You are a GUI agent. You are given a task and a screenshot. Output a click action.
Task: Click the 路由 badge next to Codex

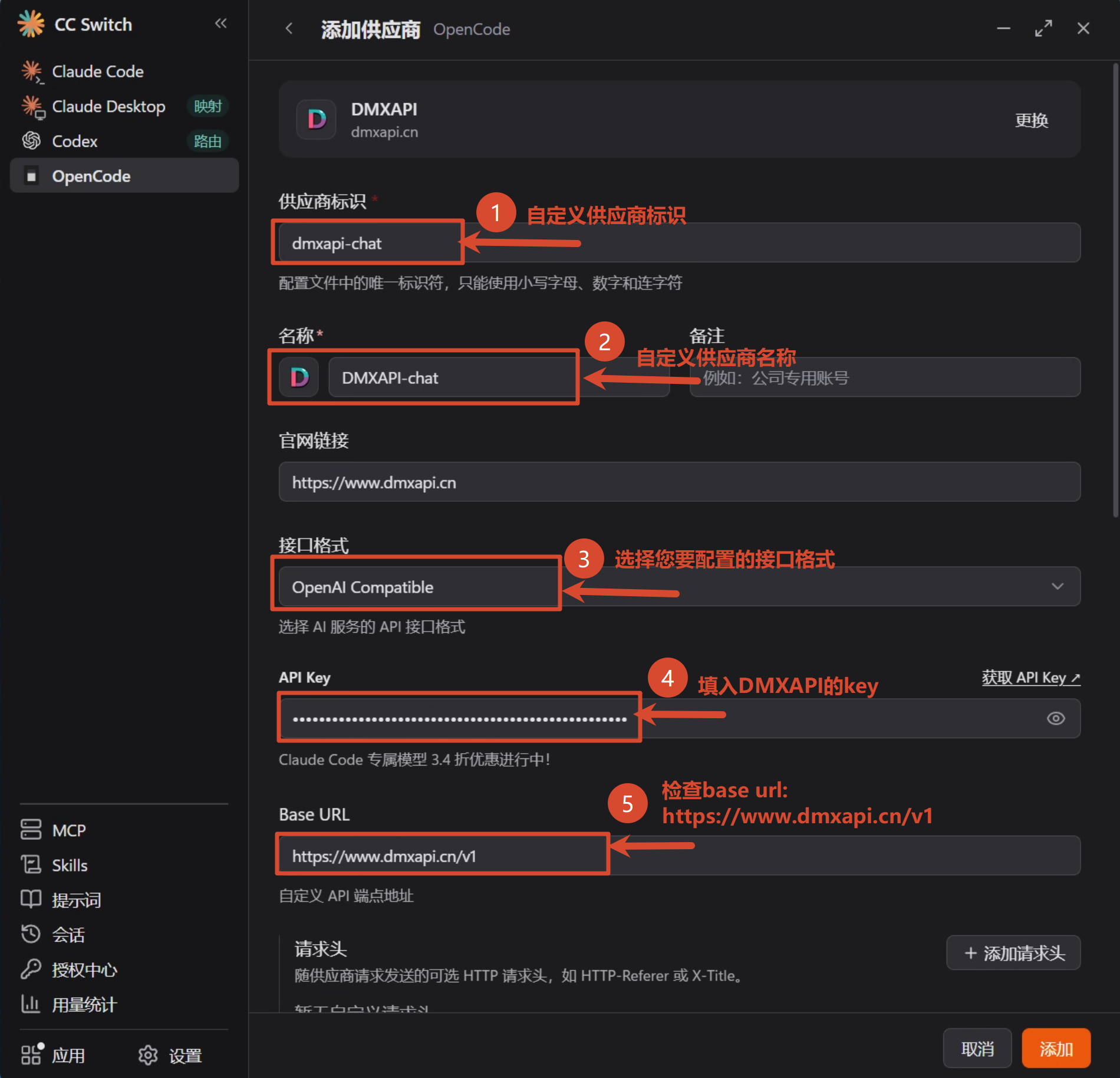point(208,141)
